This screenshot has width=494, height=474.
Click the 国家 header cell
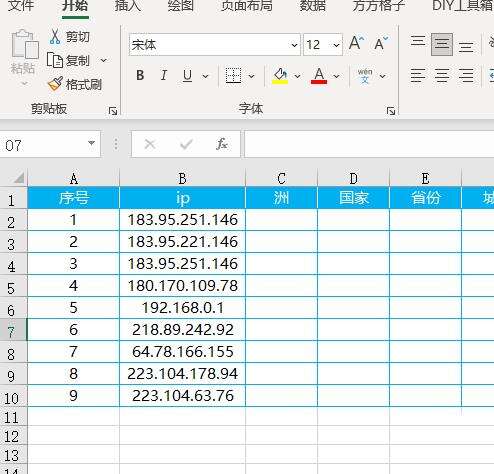tap(353, 198)
